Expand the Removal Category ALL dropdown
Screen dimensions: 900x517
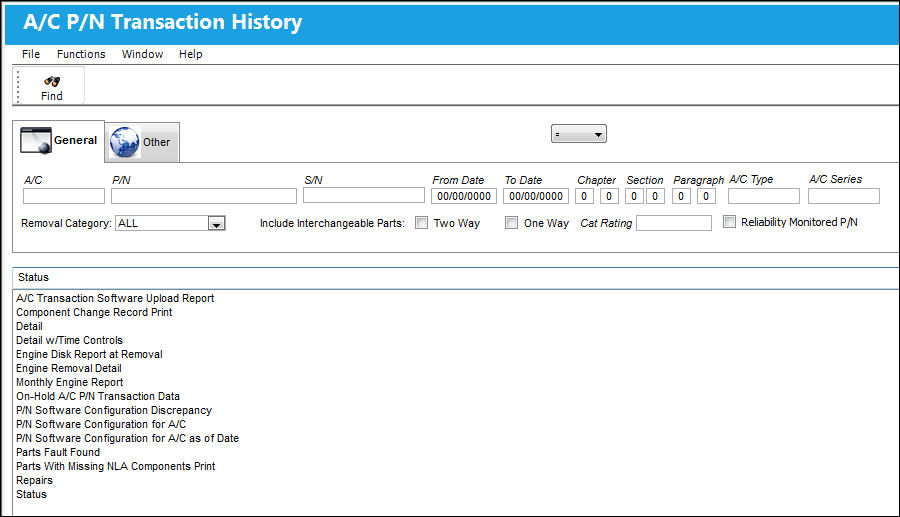[x=170, y=223]
